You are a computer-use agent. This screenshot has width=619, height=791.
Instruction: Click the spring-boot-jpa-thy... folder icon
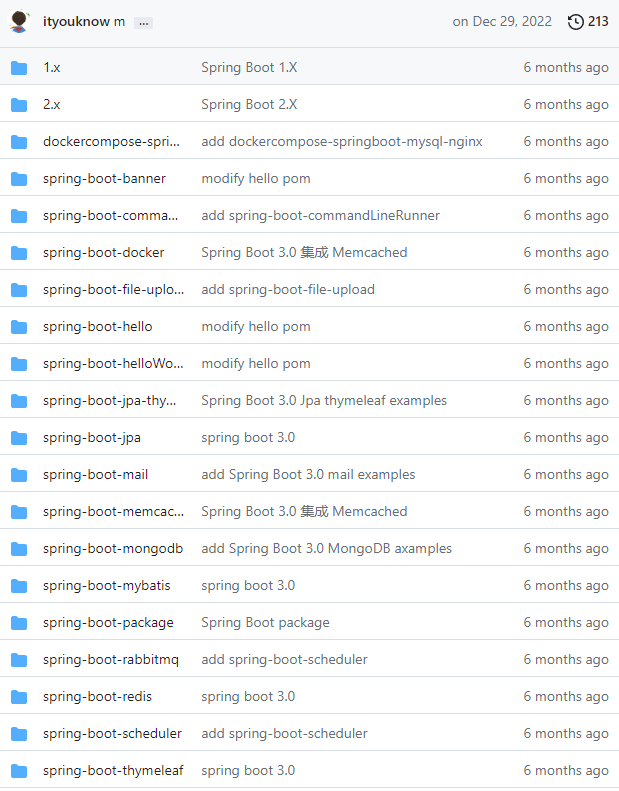pos(19,401)
